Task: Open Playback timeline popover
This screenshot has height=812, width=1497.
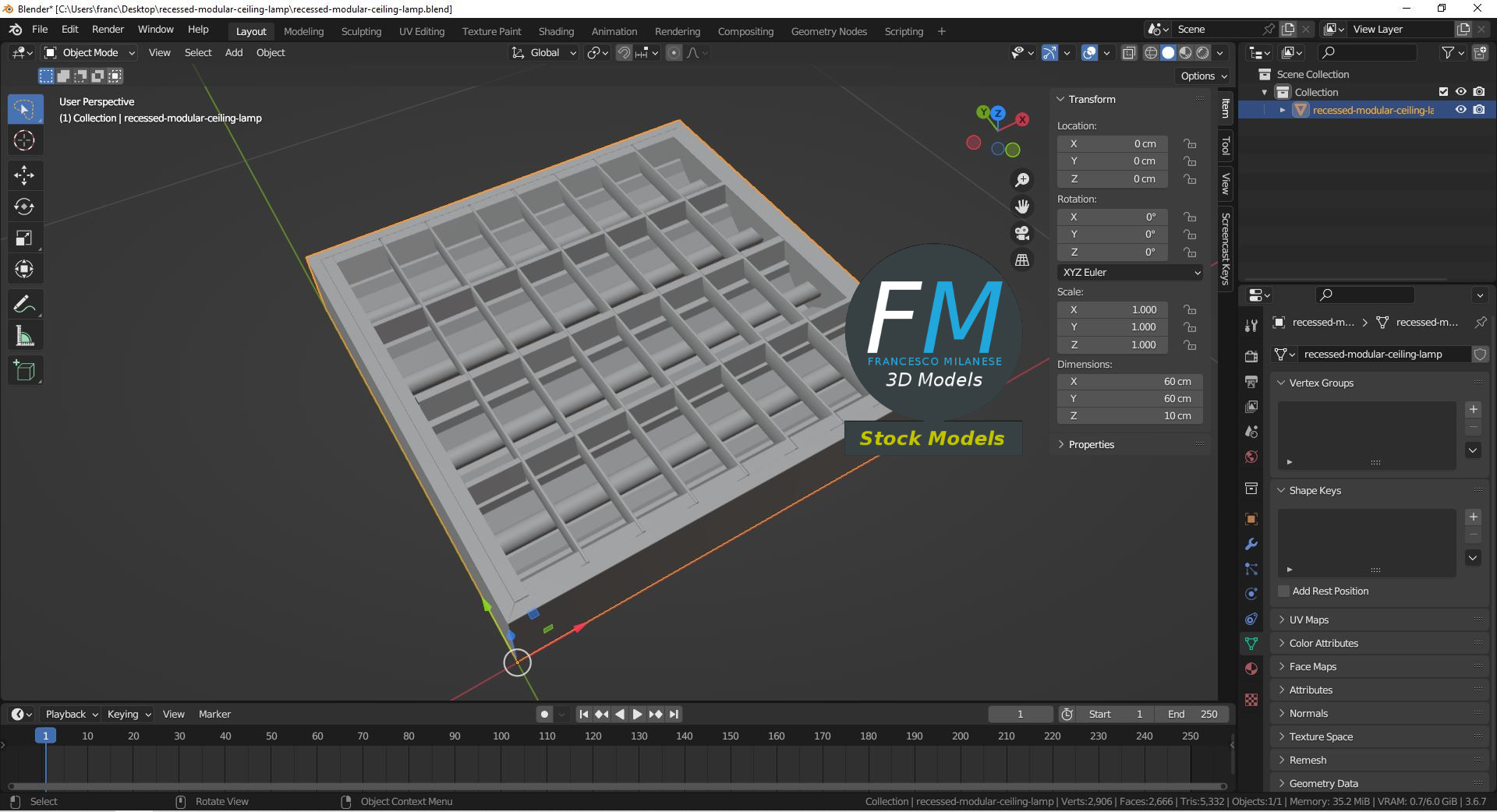Action: pos(71,715)
